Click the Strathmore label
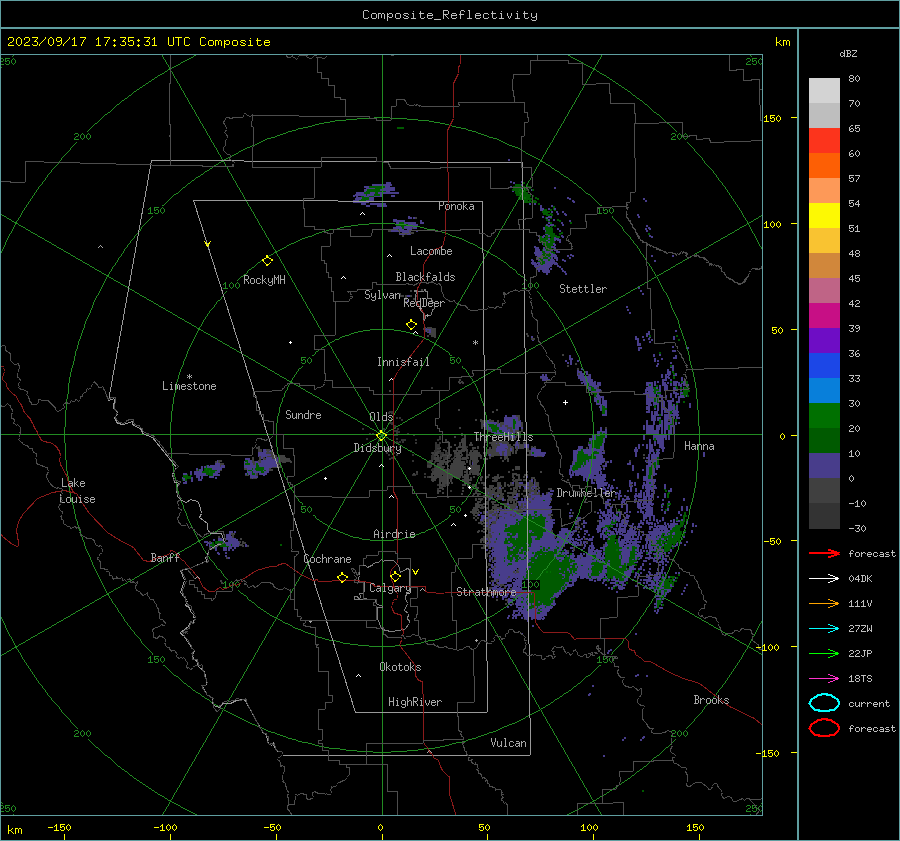The width and height of the screenshot is (900, 841). pyautogui.click(x=486, y=592)
